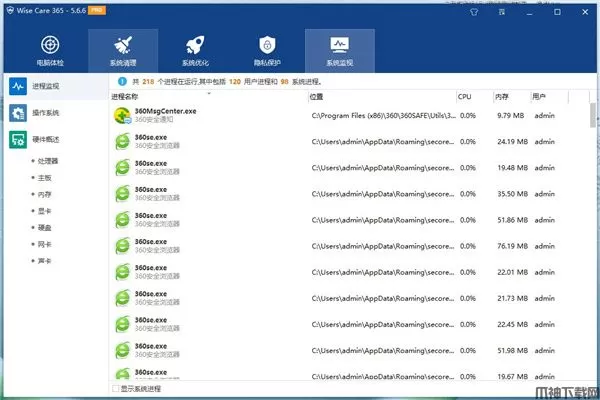Viewport: 600px width, 400px height.
Task: Click the 24.19 MB memory value
Action: 512,142
